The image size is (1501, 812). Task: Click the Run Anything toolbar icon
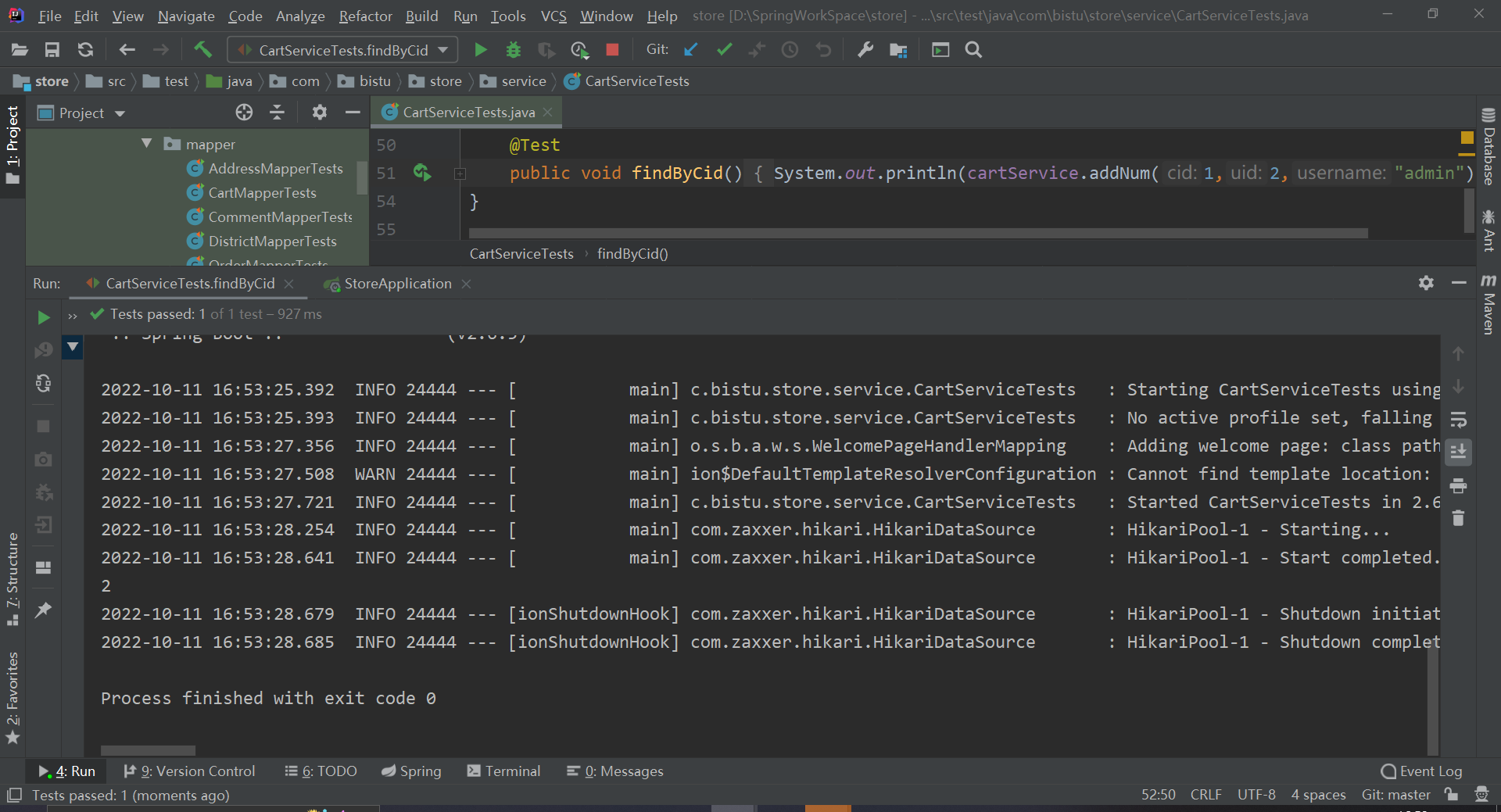(940, 50)
